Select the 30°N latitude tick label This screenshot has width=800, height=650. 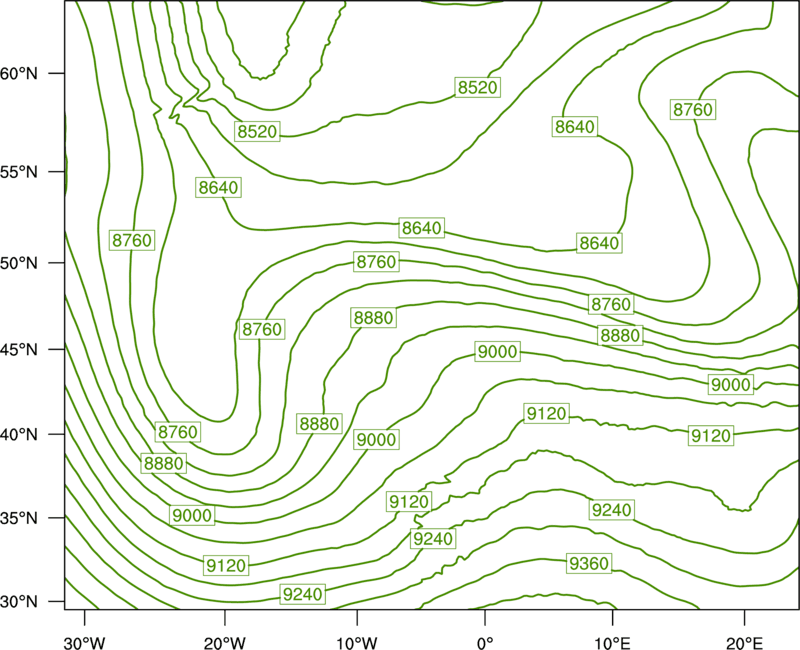[x=19, y=602]
